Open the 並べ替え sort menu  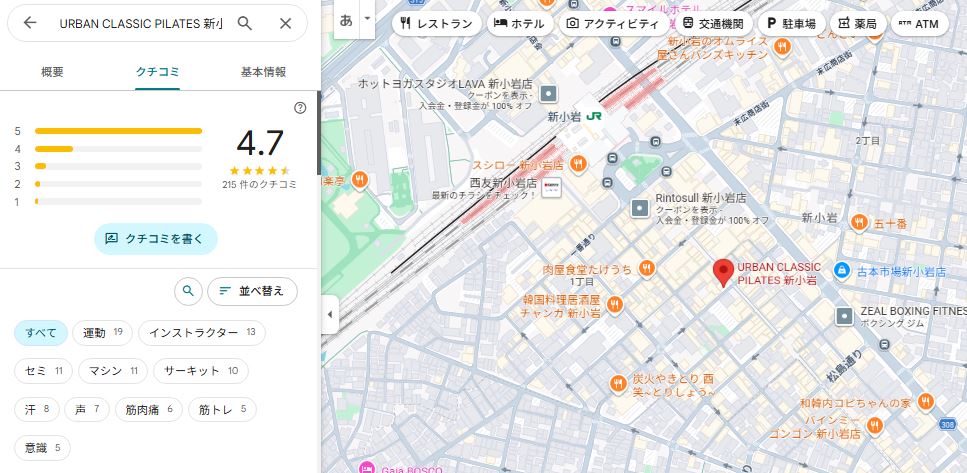coord(252,291)
